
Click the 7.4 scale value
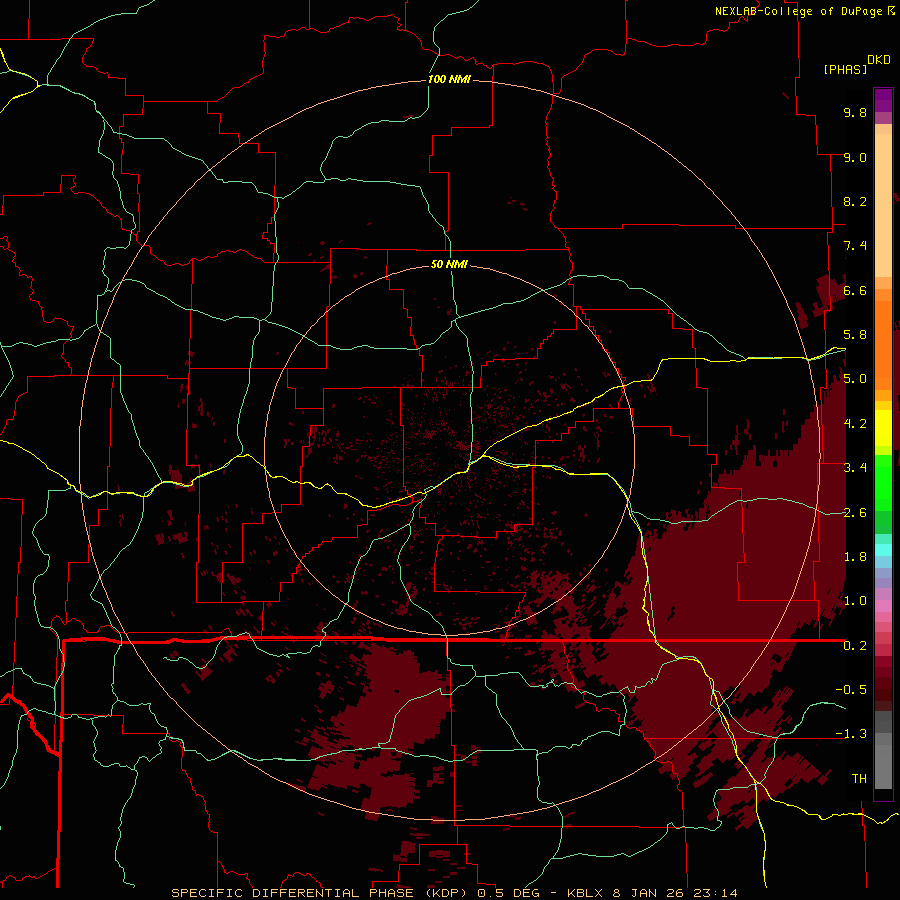(855, 246)
